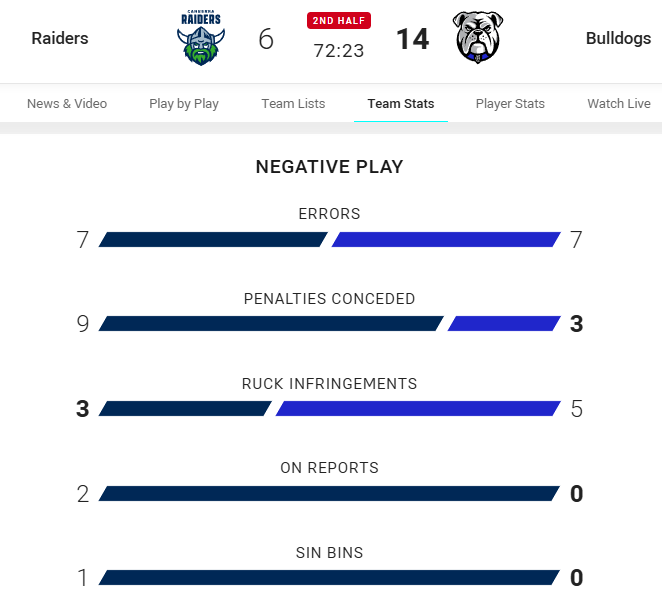This screenshot has height=608, width=662.
Task: Click the Canberra Raiders team logo
Action: (201, 38)
